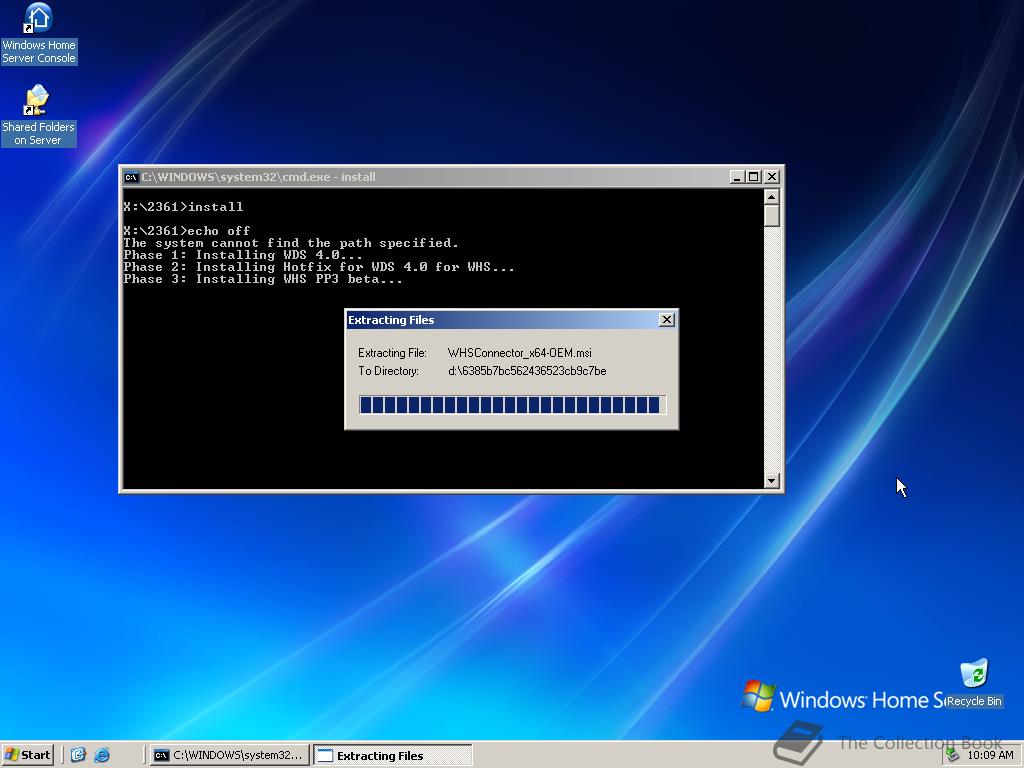Screen dimensions: 1024x768
Task: Click the cmd.exe title bar system icon
Action: coord(131,177)
